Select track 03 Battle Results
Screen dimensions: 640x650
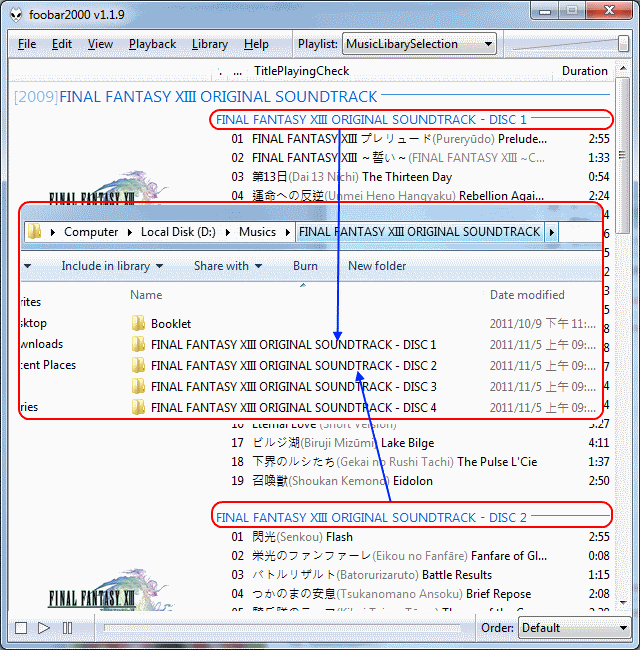tap(420, 575)
